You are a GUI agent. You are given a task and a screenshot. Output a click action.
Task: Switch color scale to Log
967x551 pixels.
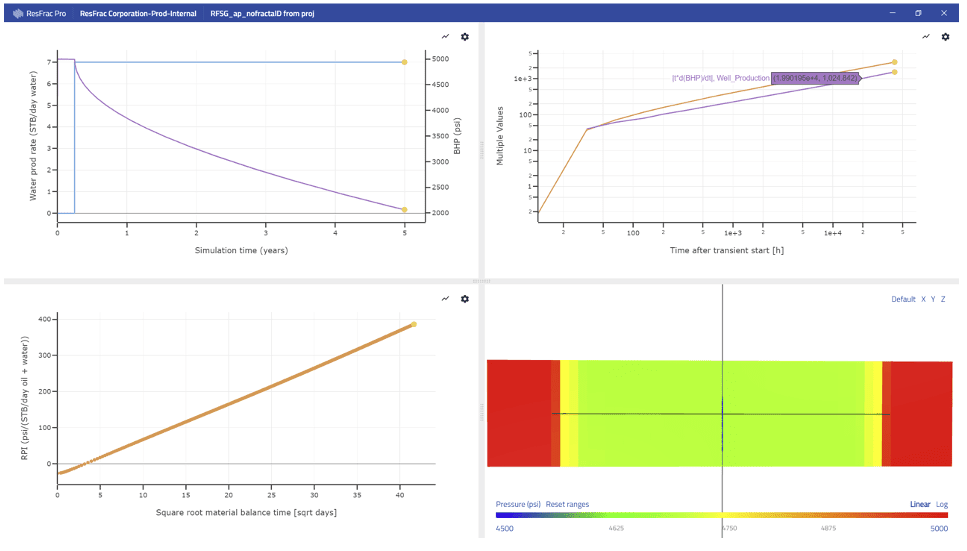coord(942,504)
